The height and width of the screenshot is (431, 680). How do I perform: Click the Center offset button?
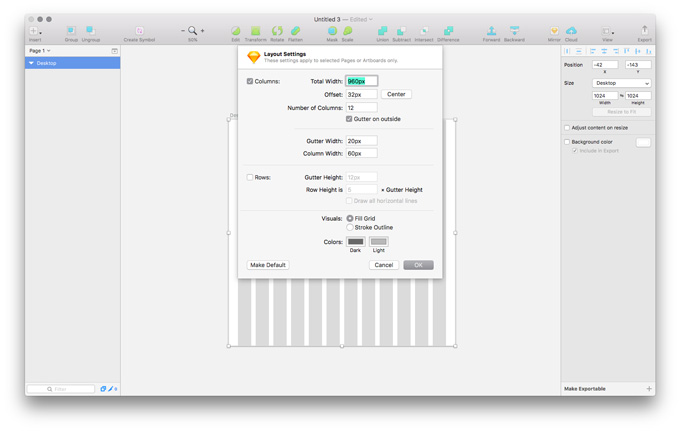click(396, 94)
